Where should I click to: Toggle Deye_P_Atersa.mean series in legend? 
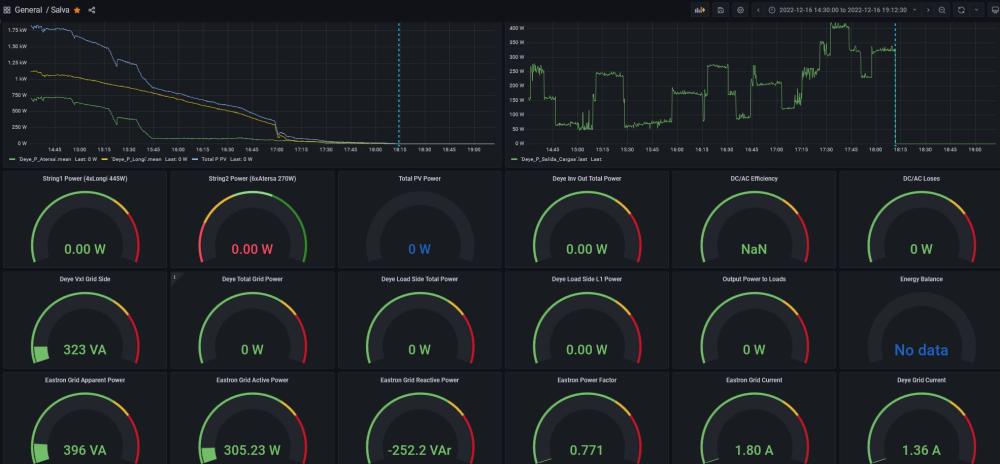pos(38,159)
